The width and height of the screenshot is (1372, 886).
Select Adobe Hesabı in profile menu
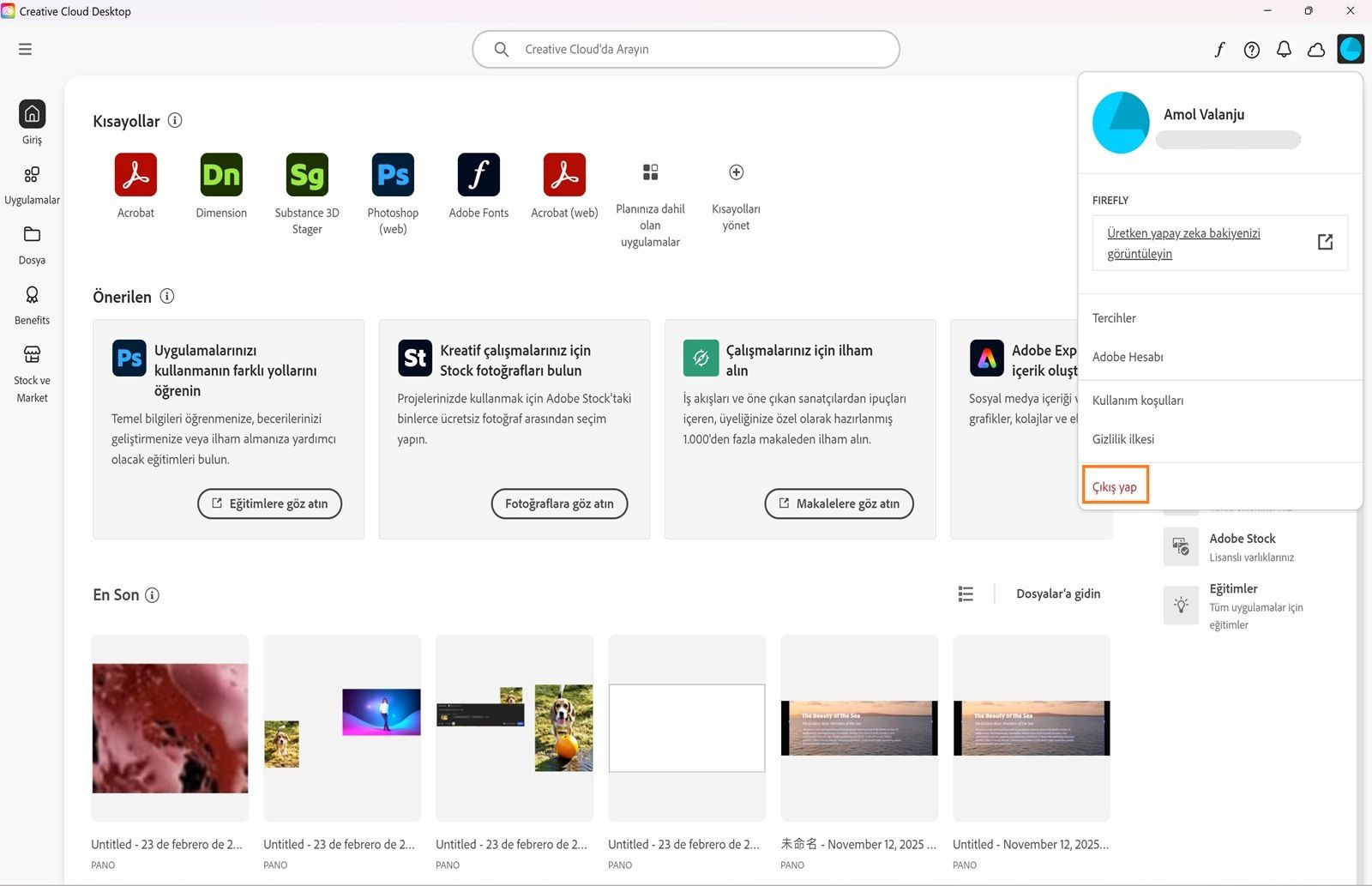[x=1128, y=357]
